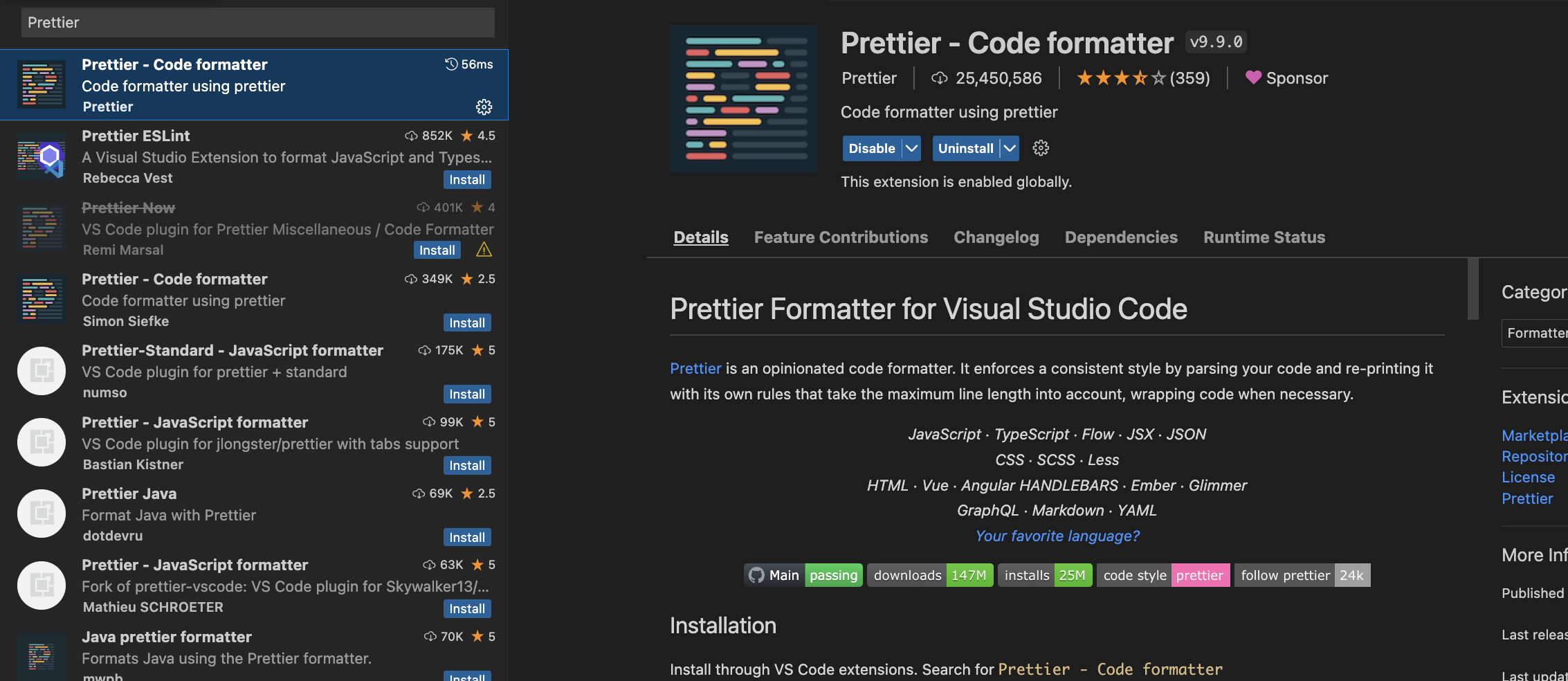Click the deprecated Prettier Now extension icon
The height and width of the screenshot is (681, 1568).
point(42,228)
